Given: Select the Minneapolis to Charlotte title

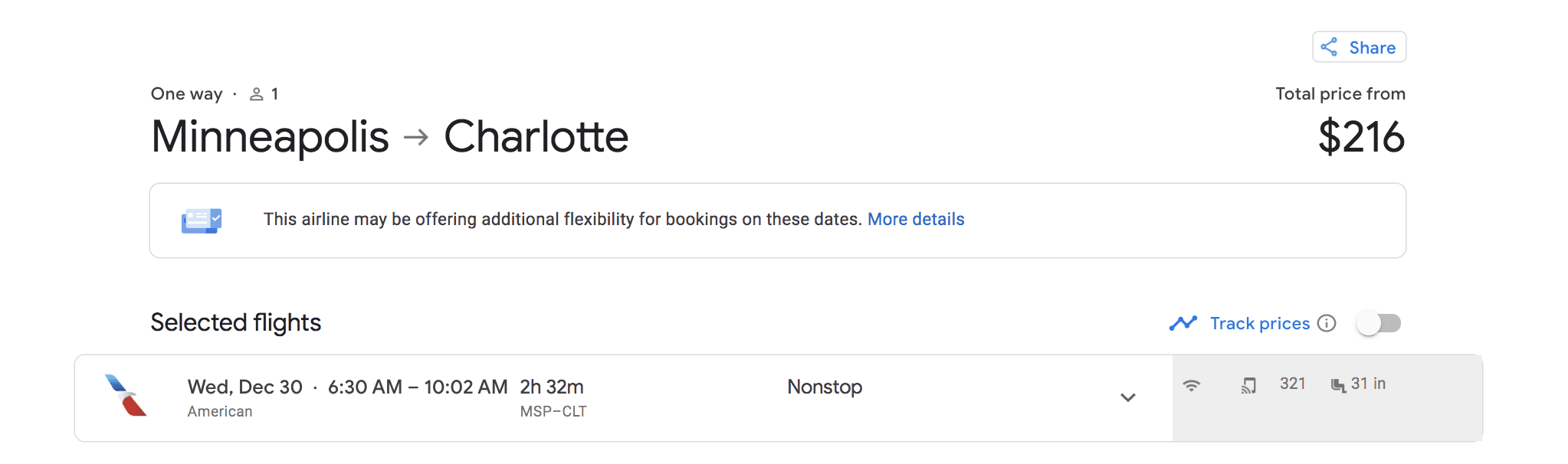Looking at the screenshot, I should click(x=389, y=136).
